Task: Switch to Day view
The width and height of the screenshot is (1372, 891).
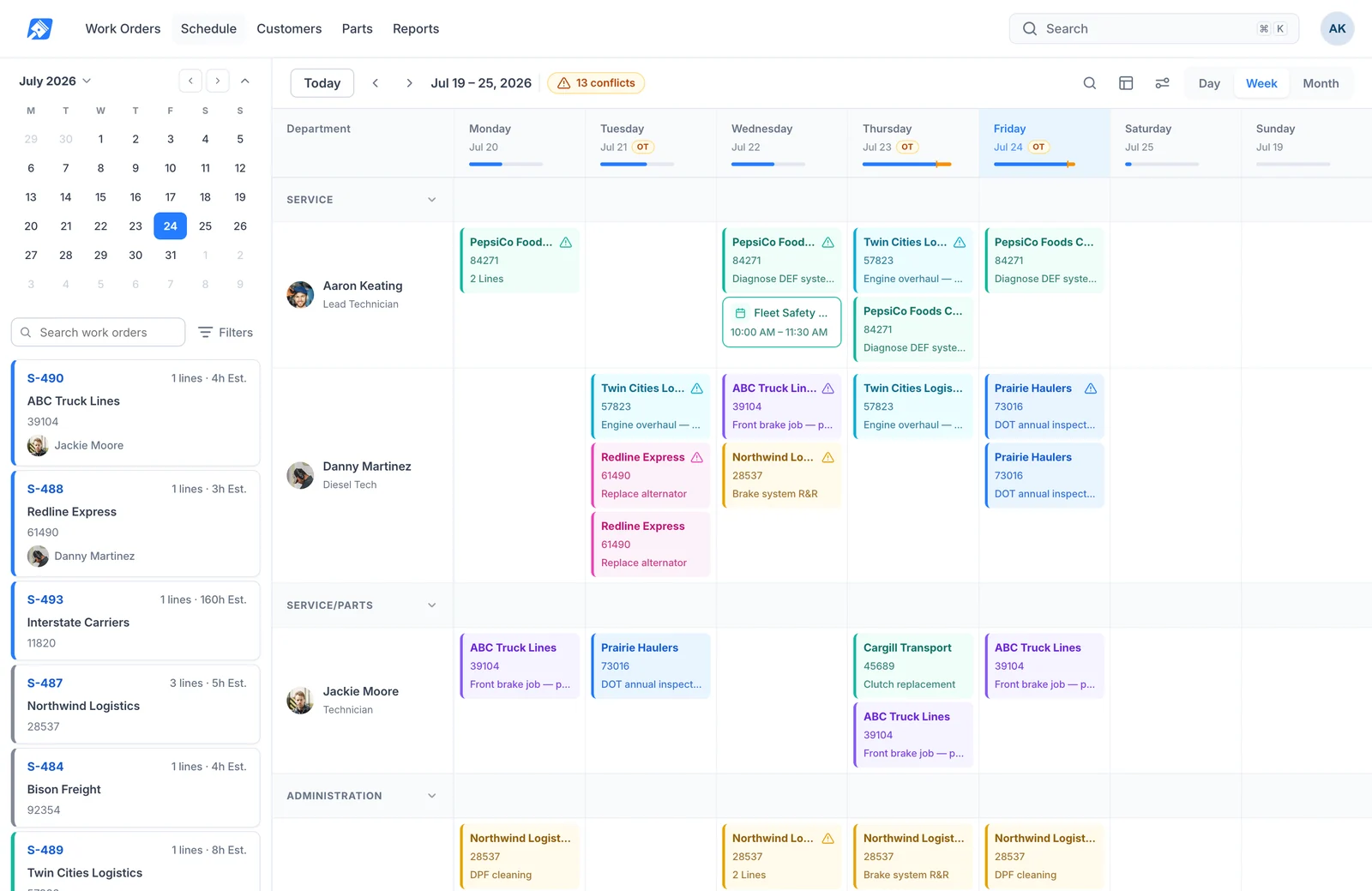Action: pyautogui.click(x=1209, y=83)
